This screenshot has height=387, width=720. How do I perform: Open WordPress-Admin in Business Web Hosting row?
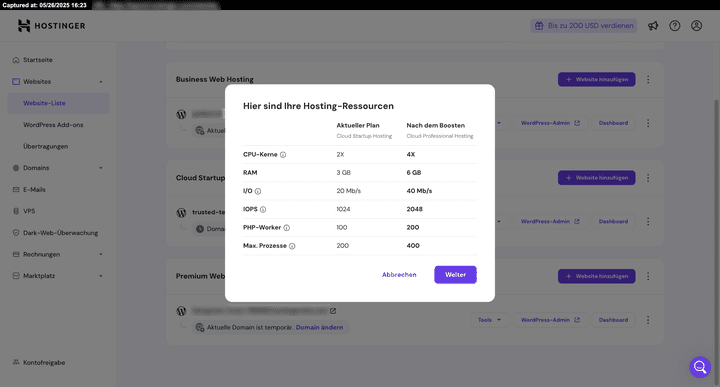(x=550, y=123)
